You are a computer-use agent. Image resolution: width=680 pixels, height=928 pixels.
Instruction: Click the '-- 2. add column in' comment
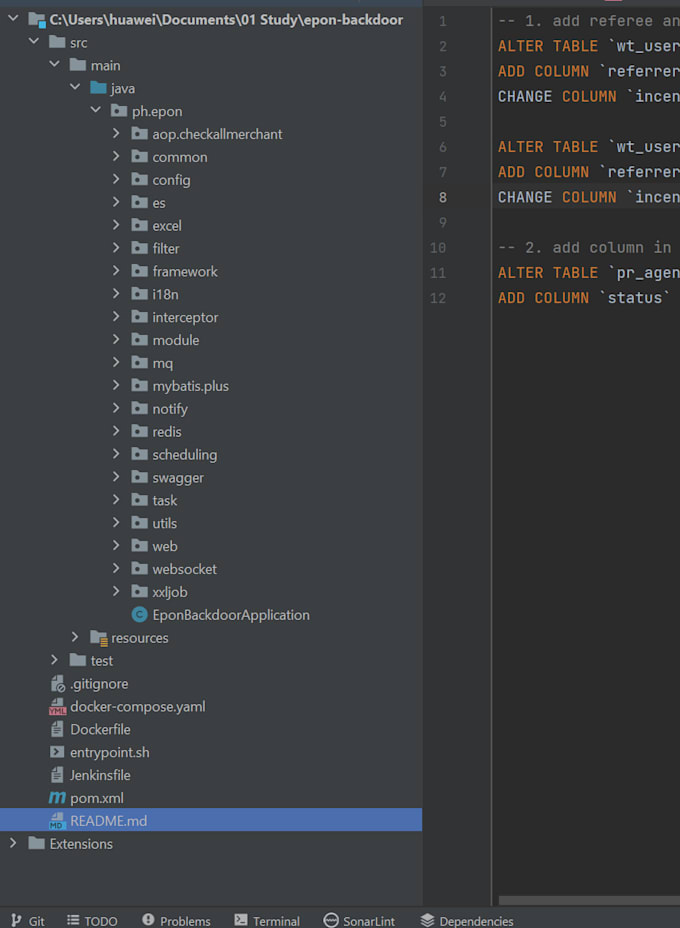[584, 247]
